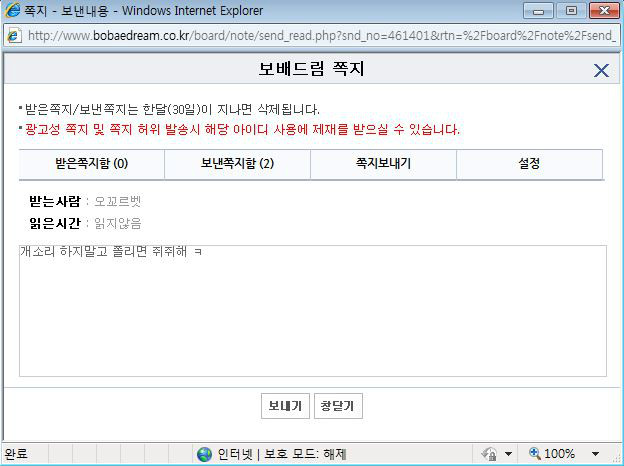
Task: Open the 받은쪽지함 (0) tab
Action: 91,164
